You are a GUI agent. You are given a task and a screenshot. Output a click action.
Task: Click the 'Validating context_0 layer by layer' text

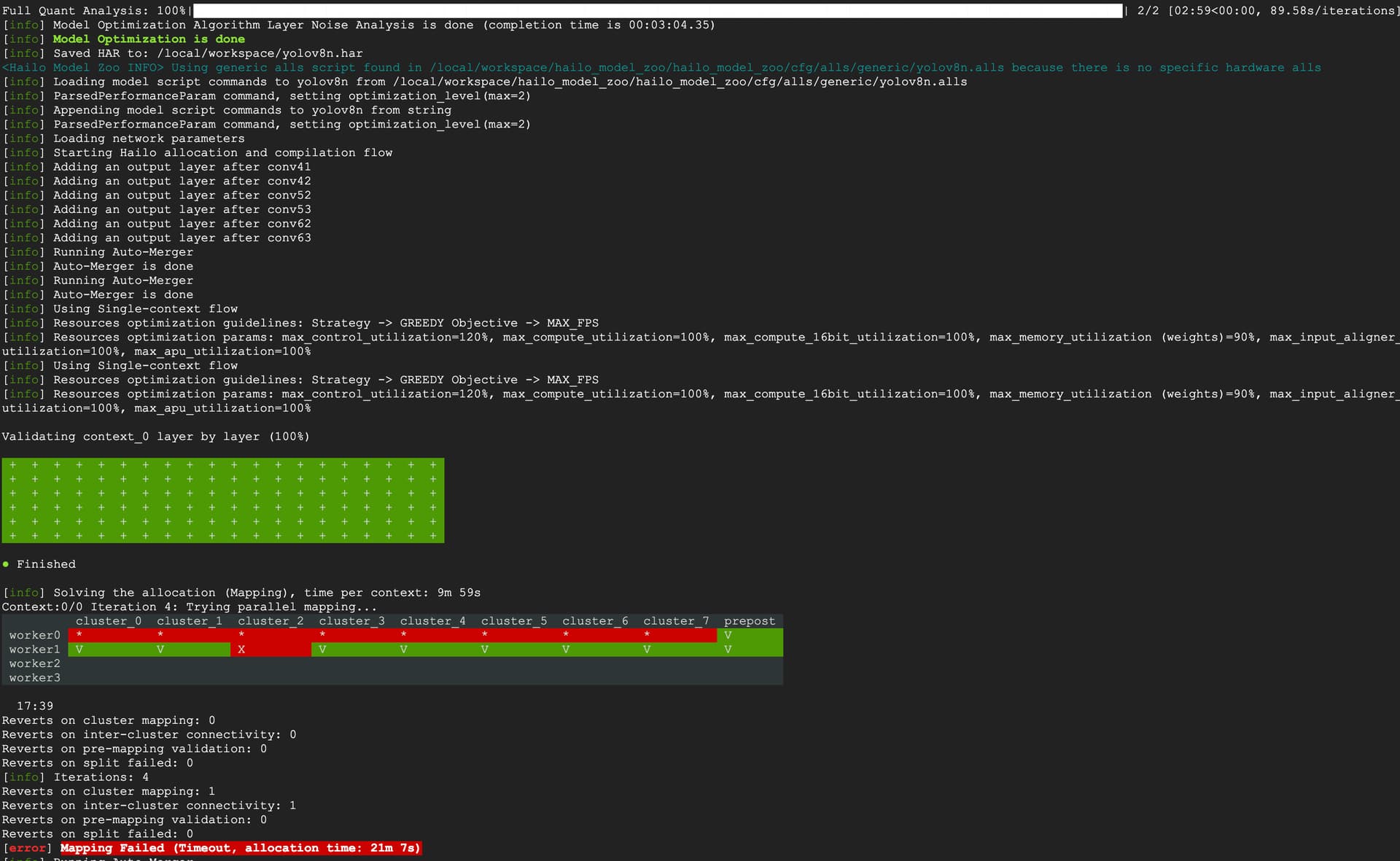[x=155, y=437]
